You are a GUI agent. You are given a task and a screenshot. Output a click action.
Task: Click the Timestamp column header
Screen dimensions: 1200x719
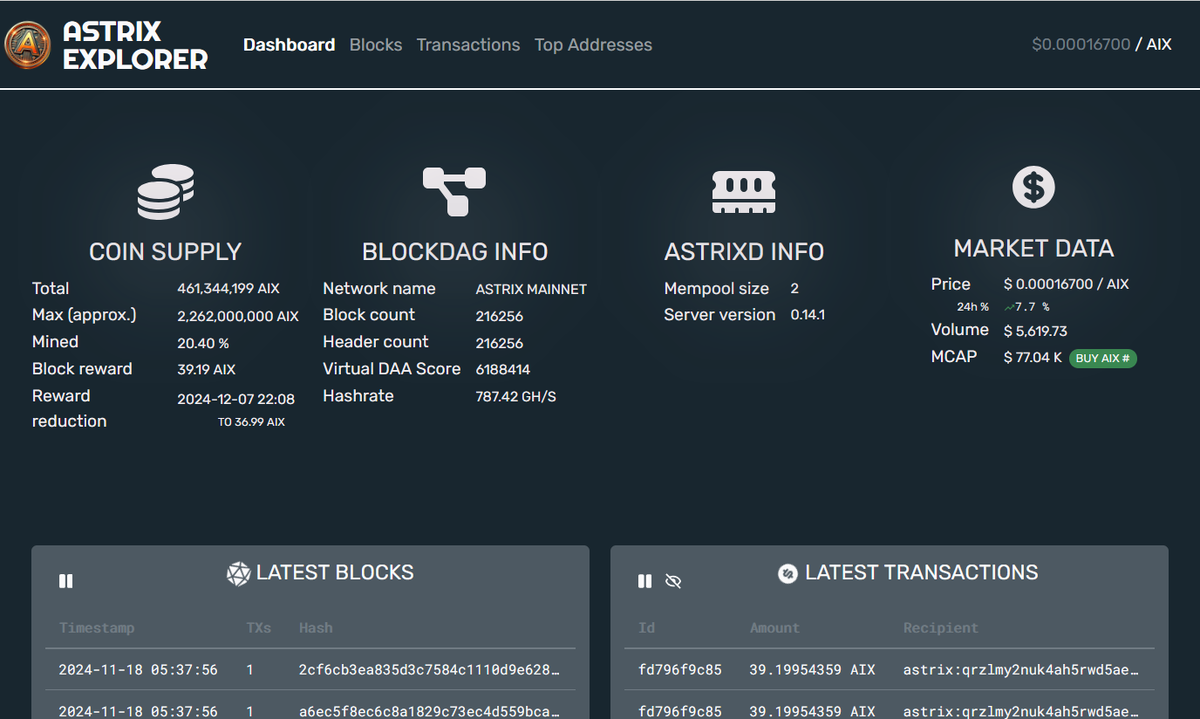coord(96,628)
